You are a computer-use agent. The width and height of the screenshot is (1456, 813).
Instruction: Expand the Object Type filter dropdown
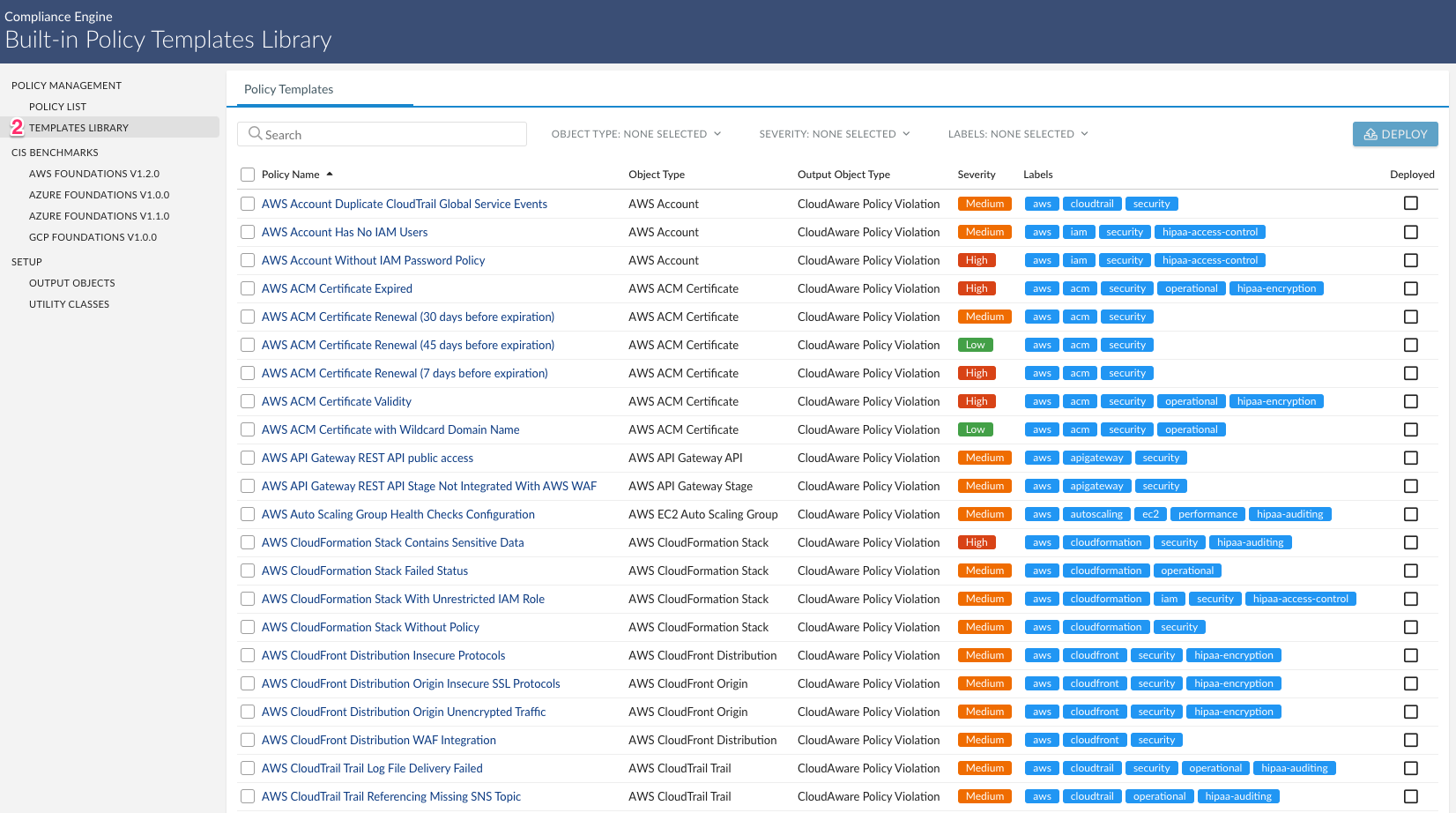point(635,134)
